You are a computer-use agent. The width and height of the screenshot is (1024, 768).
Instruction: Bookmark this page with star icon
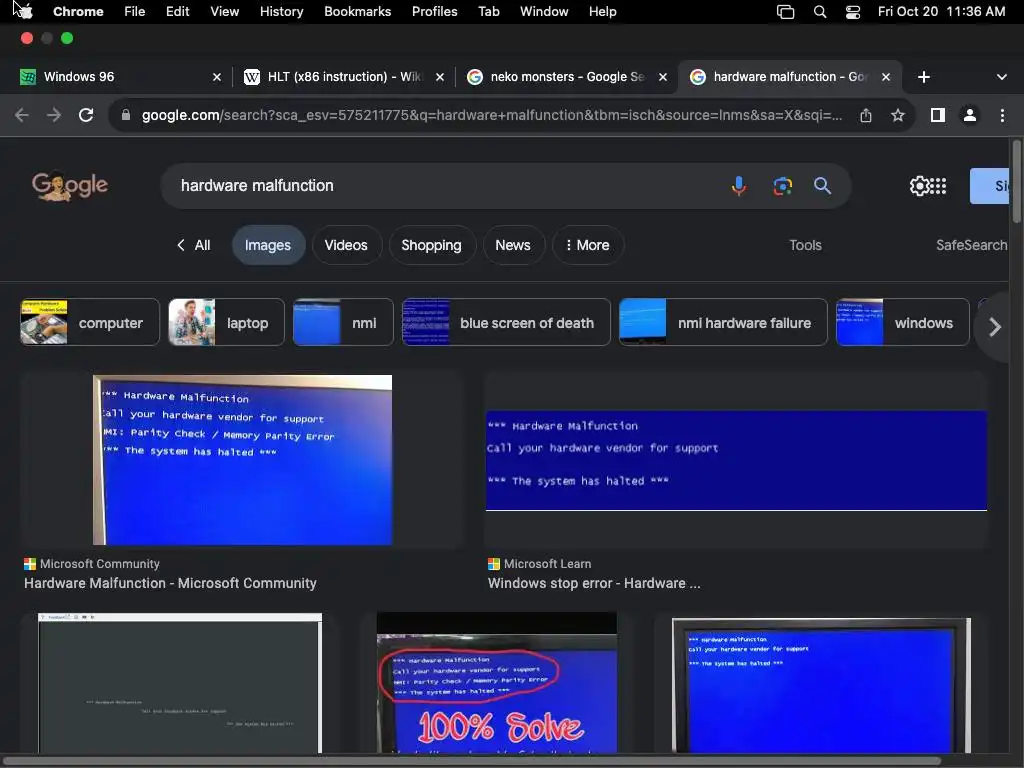898,116
